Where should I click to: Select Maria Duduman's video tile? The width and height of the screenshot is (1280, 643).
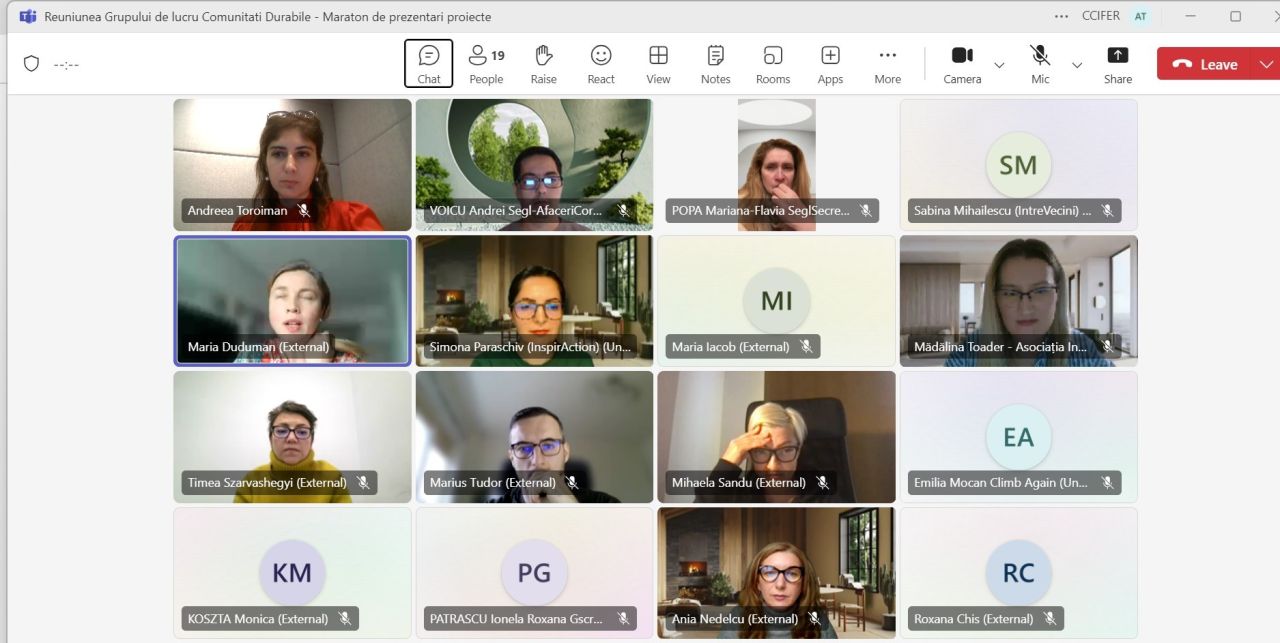(x=292, y=300)
